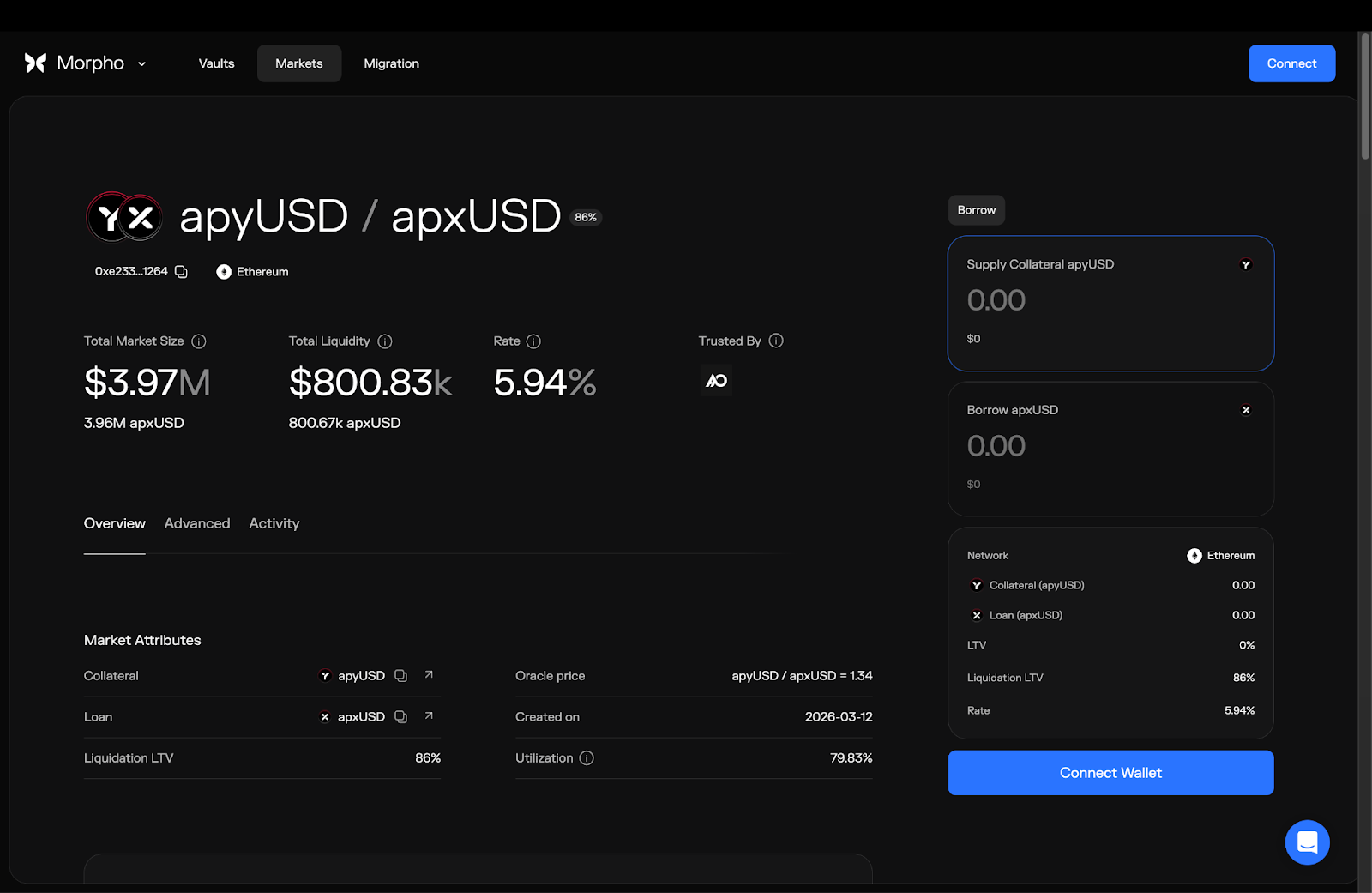Copy the apxUSD loan address
The width and height of the screenshot is (1372, 893).
click(400, 717)
